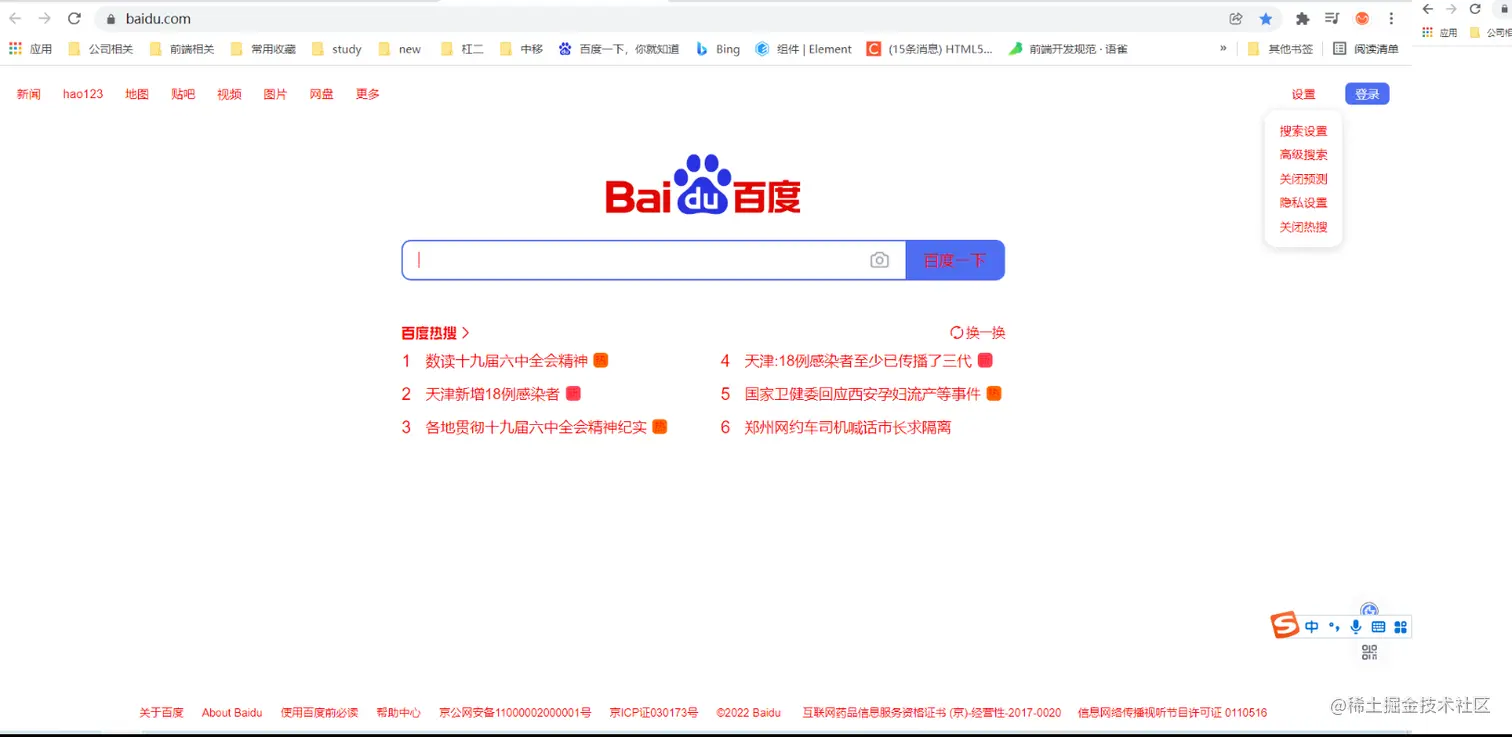Viewport: 1512px width, 737px height.
Task: Click the orange profile avatar icon
Action: 1362,18
